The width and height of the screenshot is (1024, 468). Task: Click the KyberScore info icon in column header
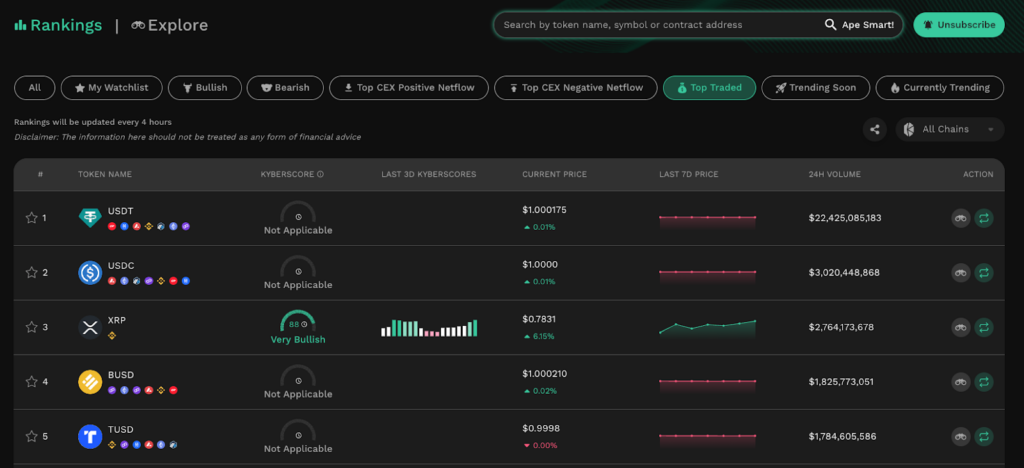[320, 174]
